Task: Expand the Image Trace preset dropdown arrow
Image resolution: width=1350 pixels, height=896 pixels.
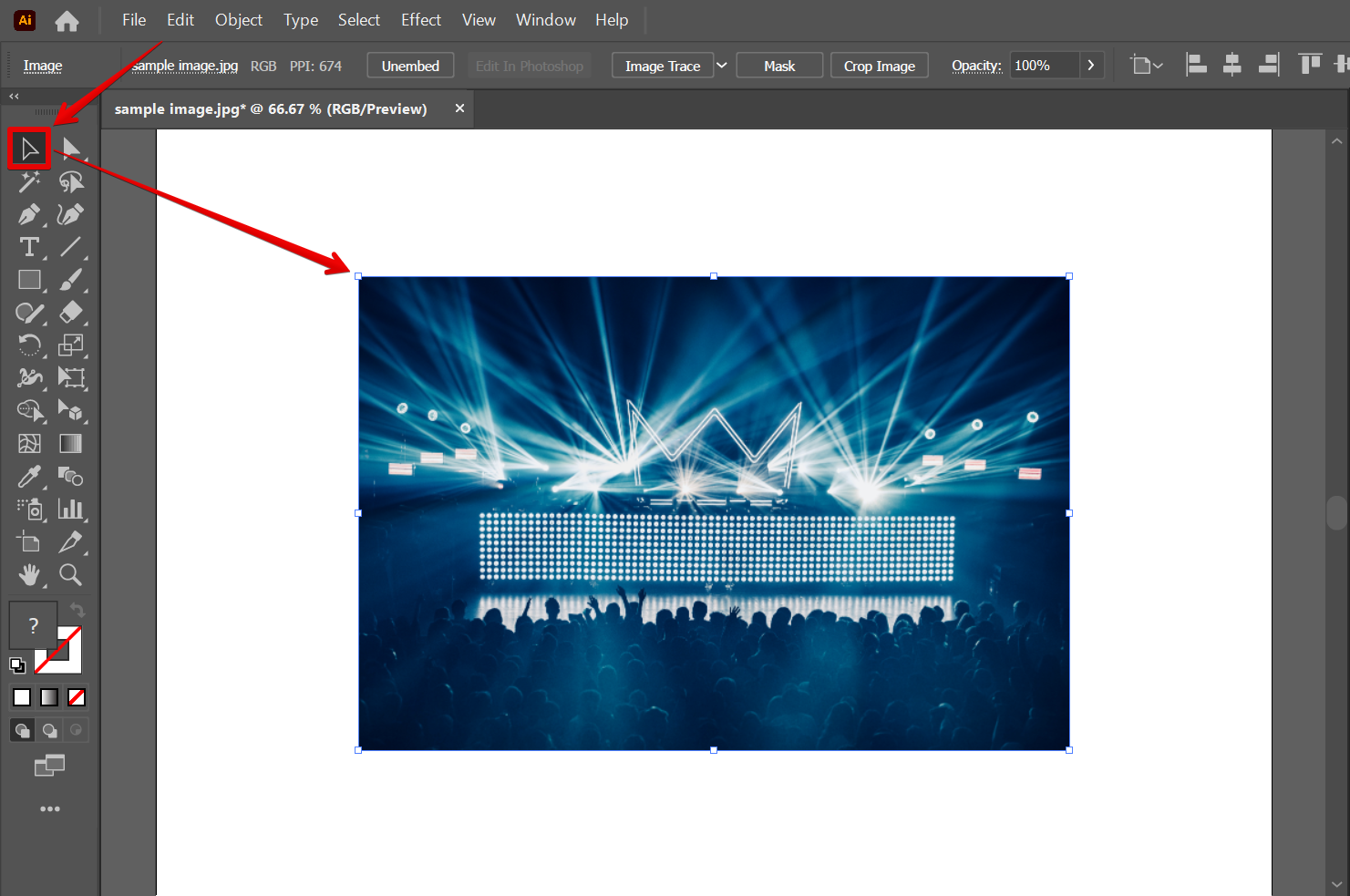Action: [x=722, y=66]
